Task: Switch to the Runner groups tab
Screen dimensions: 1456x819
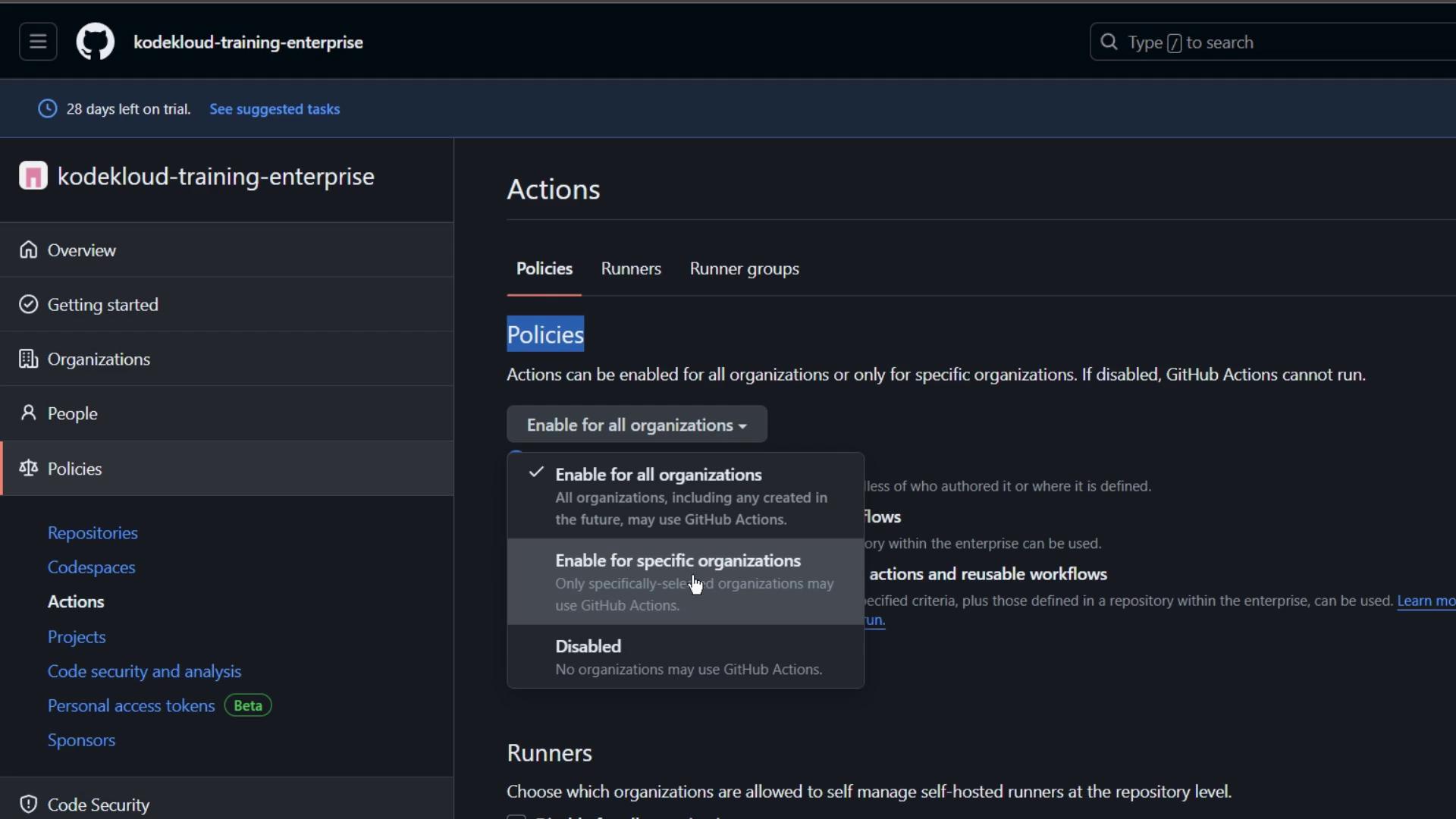Action: [744, 269]
